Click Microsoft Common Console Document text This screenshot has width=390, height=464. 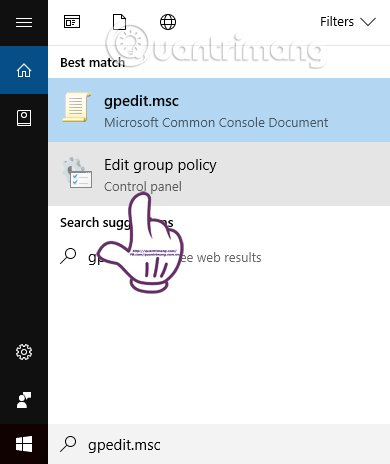coord(216,123)
